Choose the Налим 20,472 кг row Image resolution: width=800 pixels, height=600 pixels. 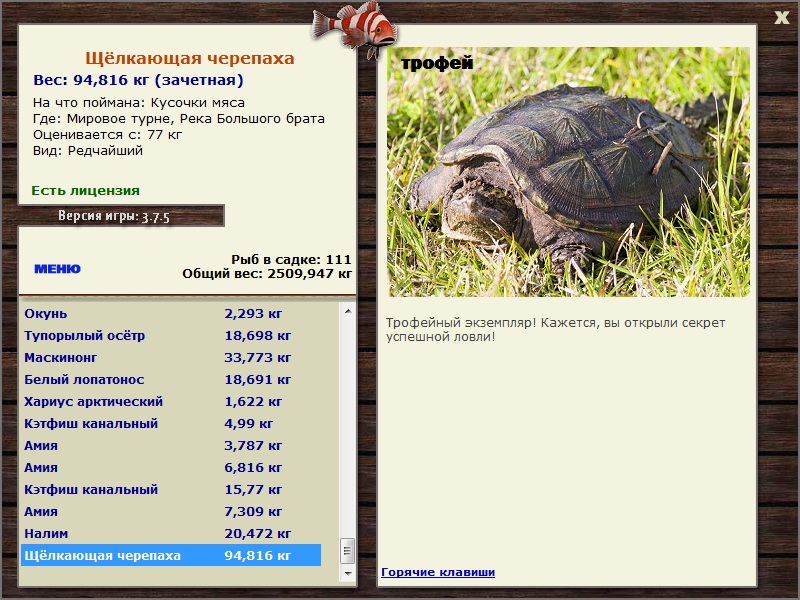[x=171, y=533]
